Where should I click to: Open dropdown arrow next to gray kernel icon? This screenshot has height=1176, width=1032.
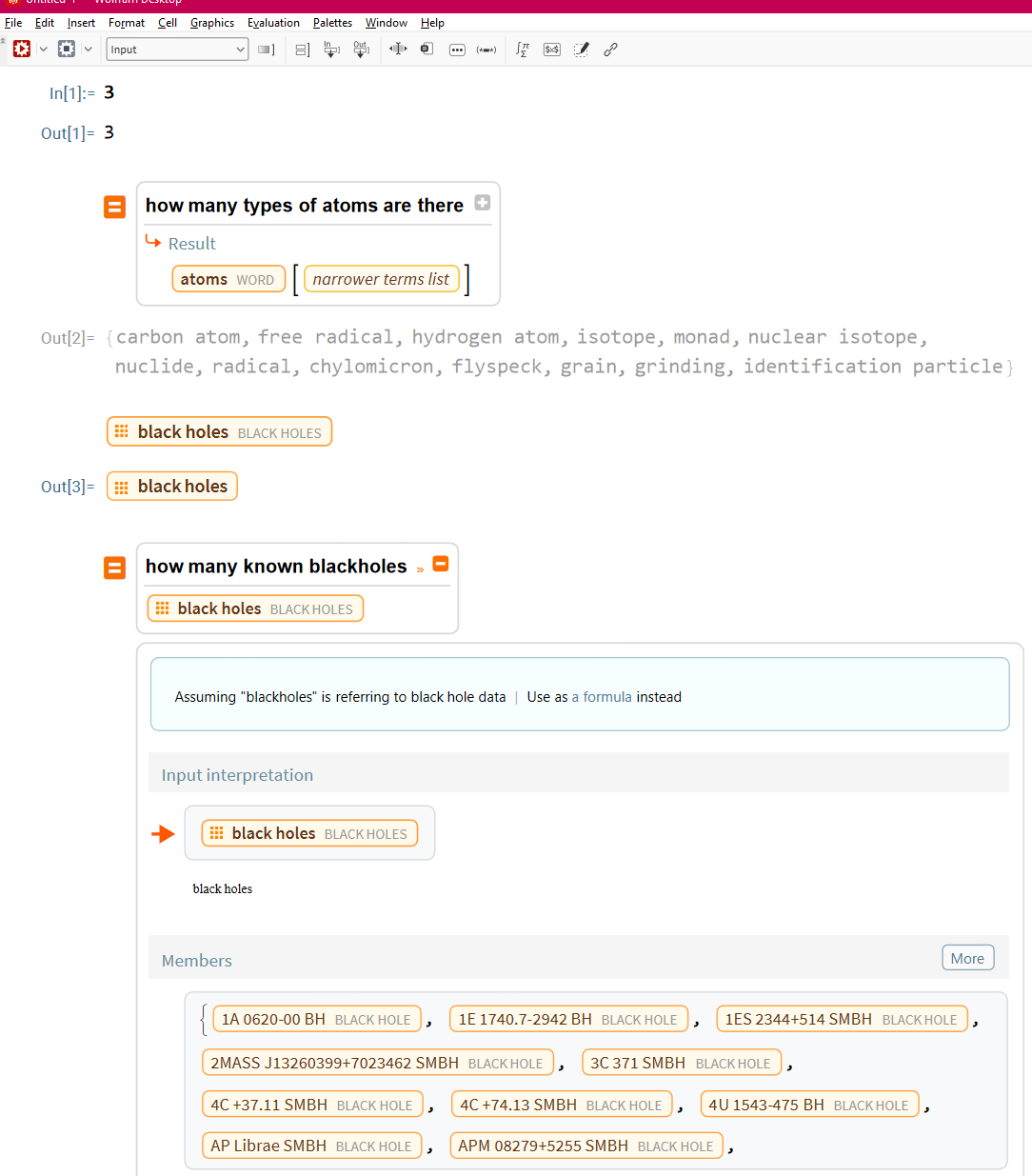pyautogui.click(x=89, y=50)
